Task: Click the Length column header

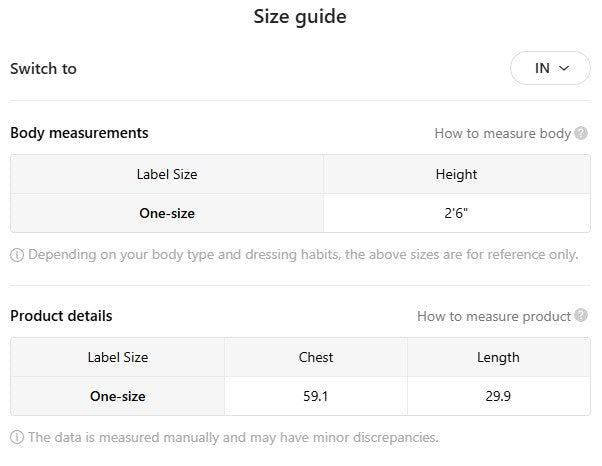Action: [x=498, y=357]
